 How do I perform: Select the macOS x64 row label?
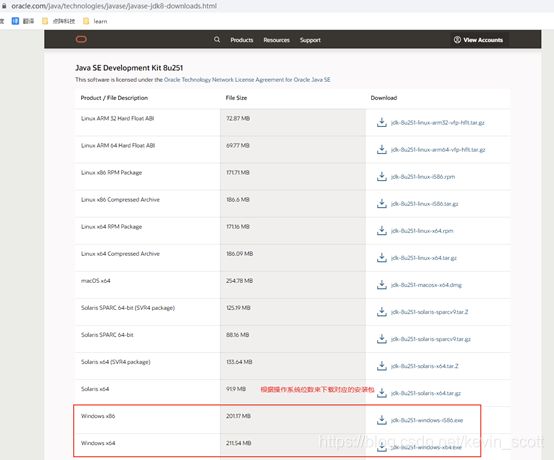coord(95,281)
